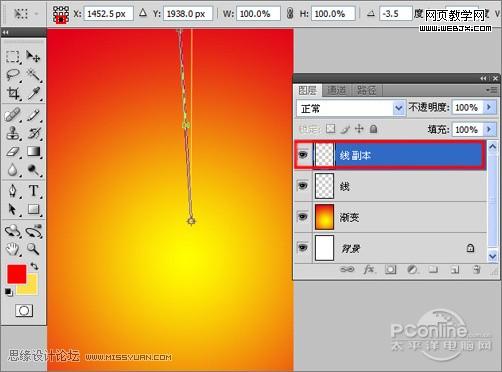
Task: Switch to the 通道 tab
Action: tap(336, 90)
